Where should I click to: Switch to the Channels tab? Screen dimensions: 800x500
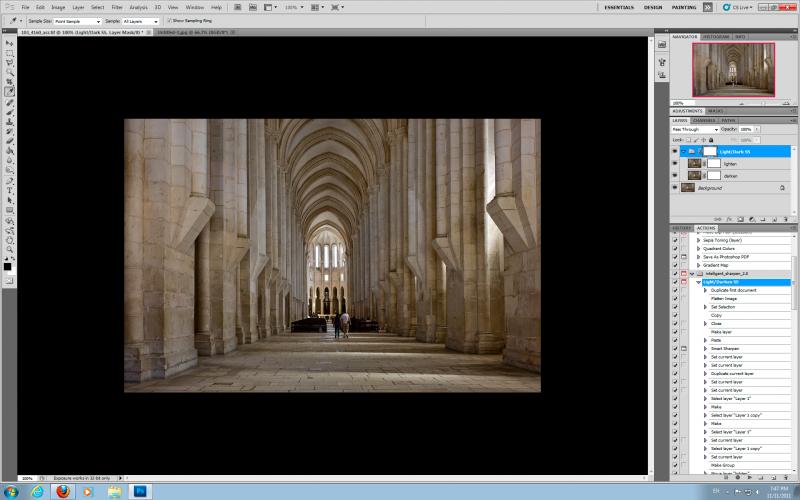(704, 120)
